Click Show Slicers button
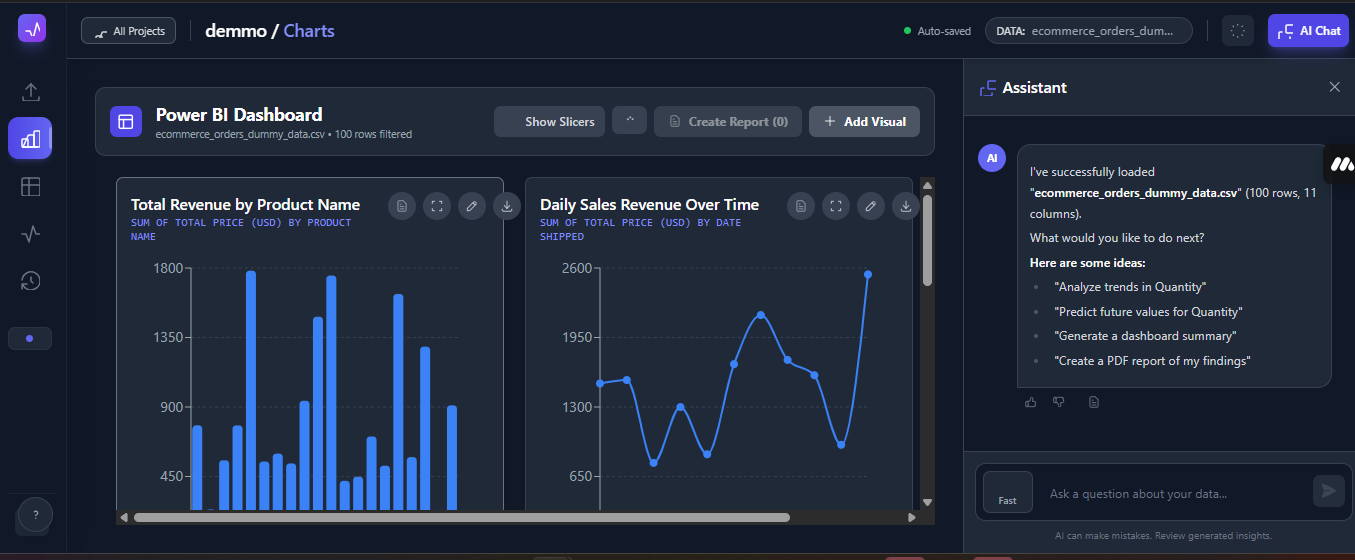The height and width of the screenshot is (560, 1355). [550, 121]
